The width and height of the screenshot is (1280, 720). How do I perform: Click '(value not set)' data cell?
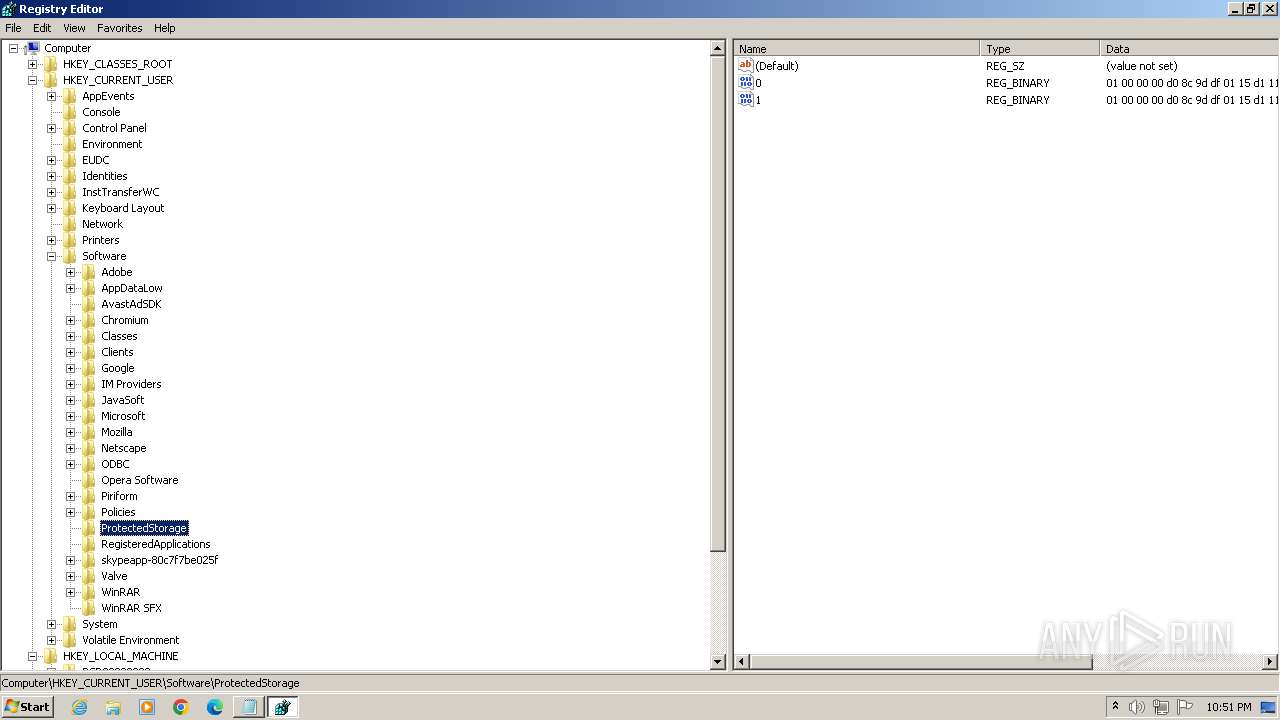pyautogui.click(x=1141, y=66)
